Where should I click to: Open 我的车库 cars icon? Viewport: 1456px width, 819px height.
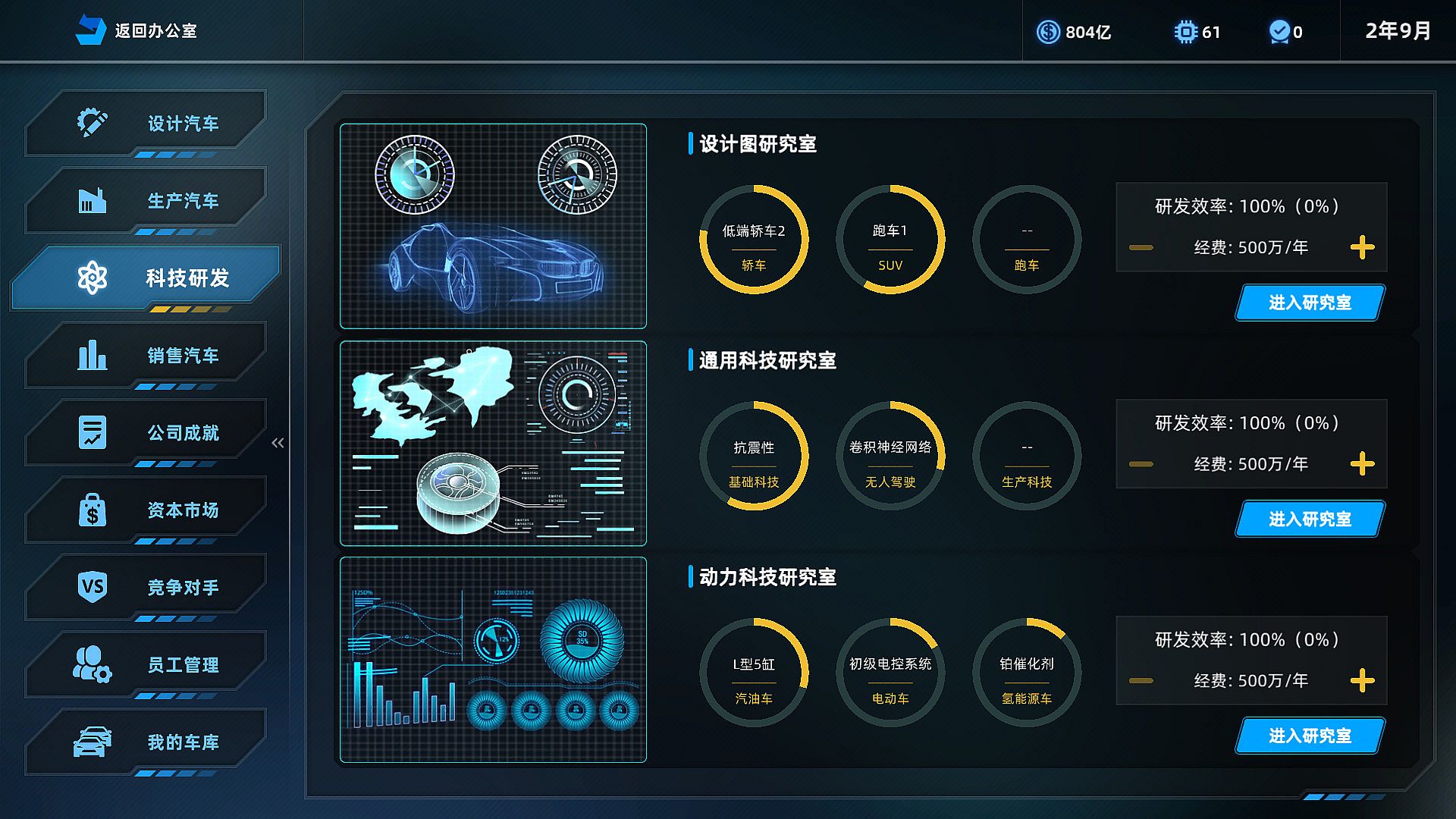93,742
